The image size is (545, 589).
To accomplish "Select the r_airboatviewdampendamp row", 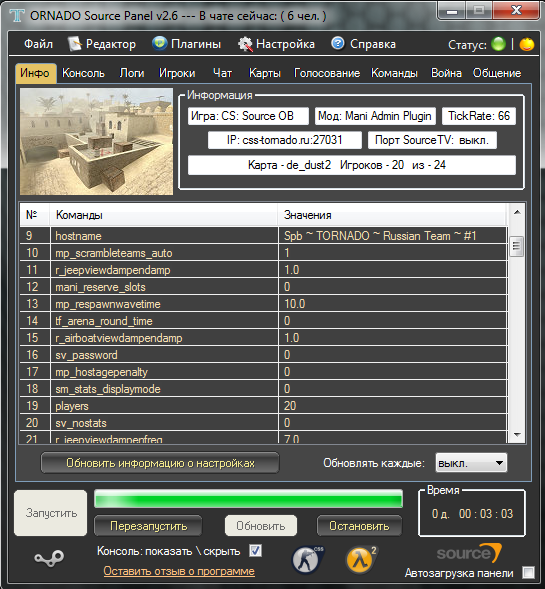I will pos(263,338).
